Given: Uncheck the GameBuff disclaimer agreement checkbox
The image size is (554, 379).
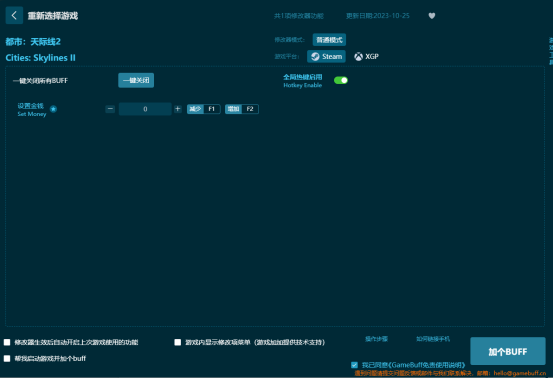Looking at the screenshot, I should pos(354,365).
